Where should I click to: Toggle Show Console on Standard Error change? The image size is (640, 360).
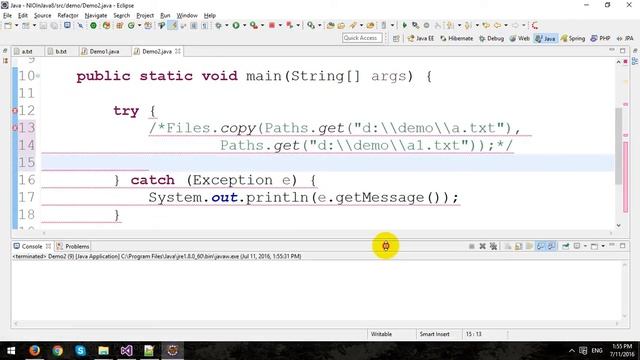[x=551, y=246]
